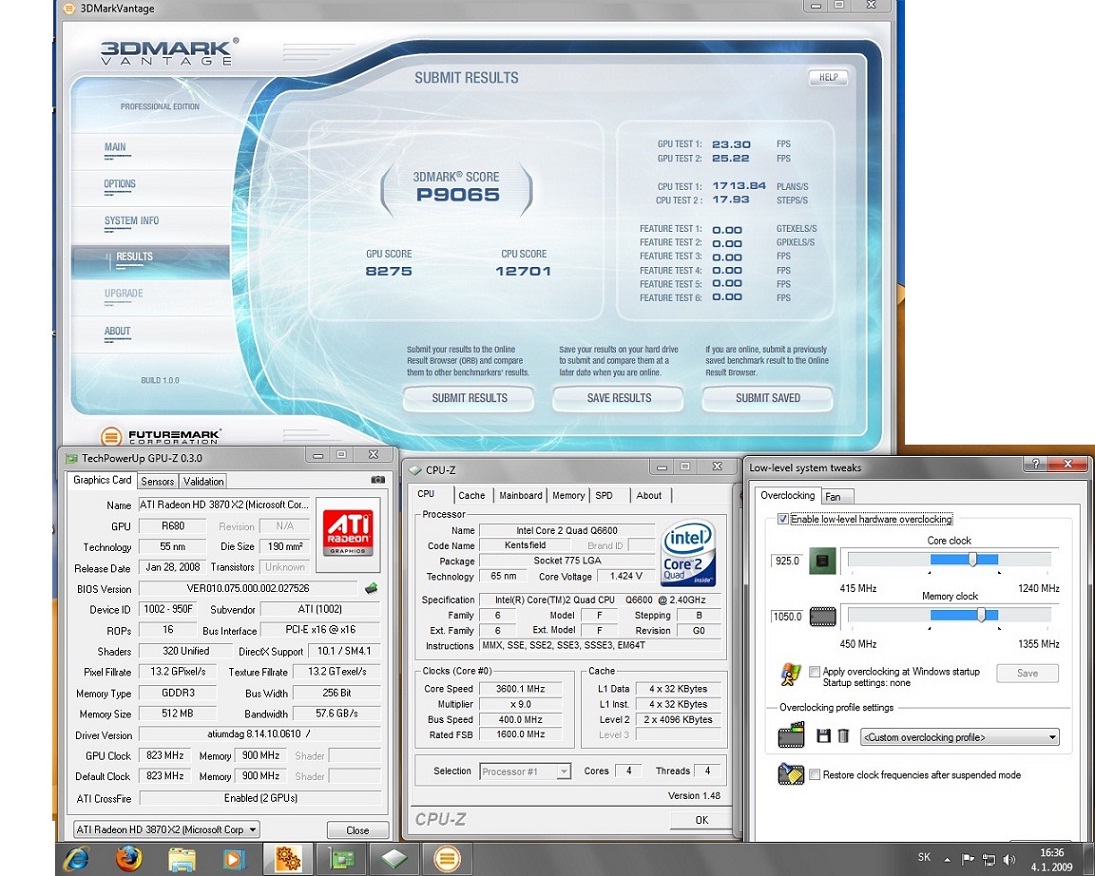
Task: Click the GPU-Z Name field ATI Radeon HD 3870 X2
Action: click(x=223, y=504)
